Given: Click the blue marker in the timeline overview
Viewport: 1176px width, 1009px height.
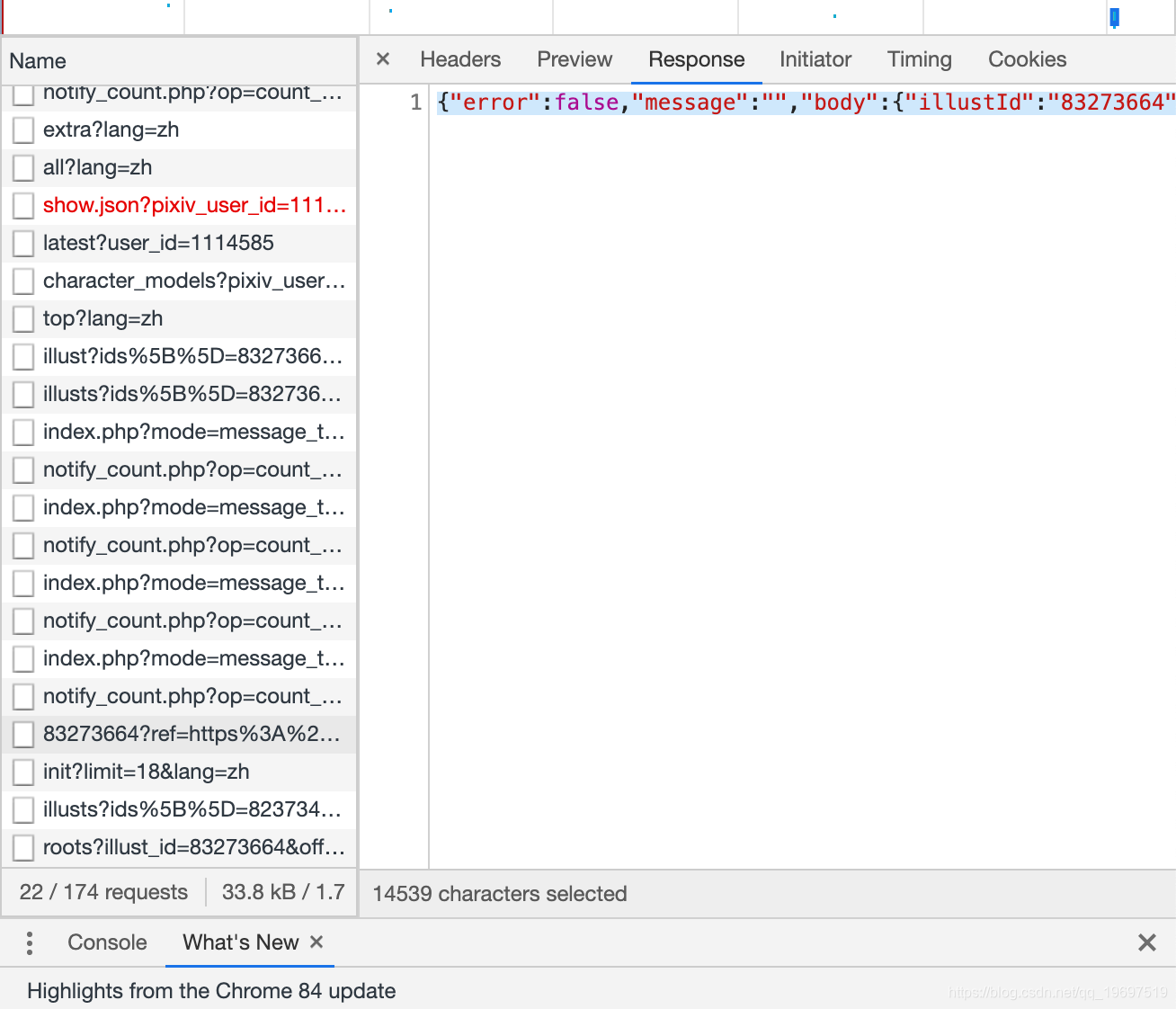Looking at the screenshot, I should (x=1115, y=17).
